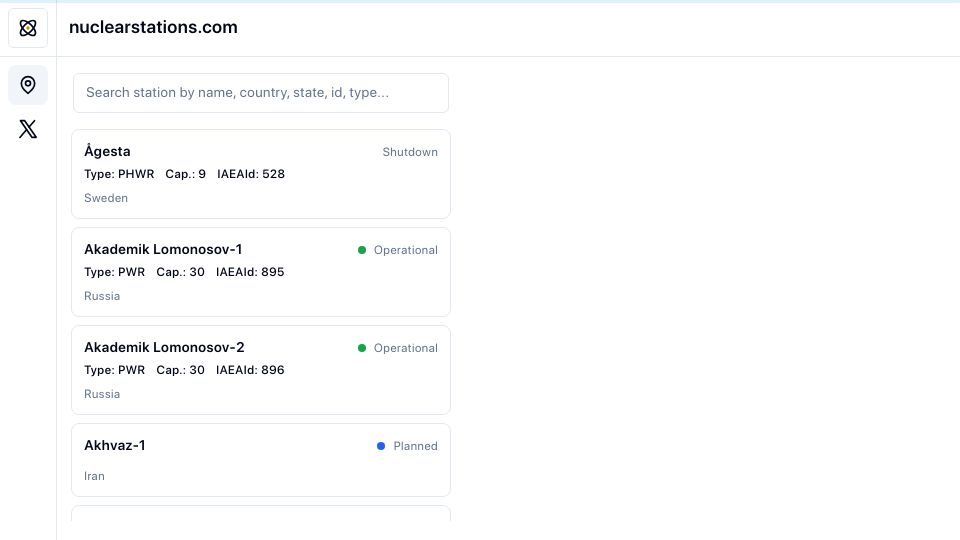
Task: Click the atom logo icon
Action: [28, 28]
